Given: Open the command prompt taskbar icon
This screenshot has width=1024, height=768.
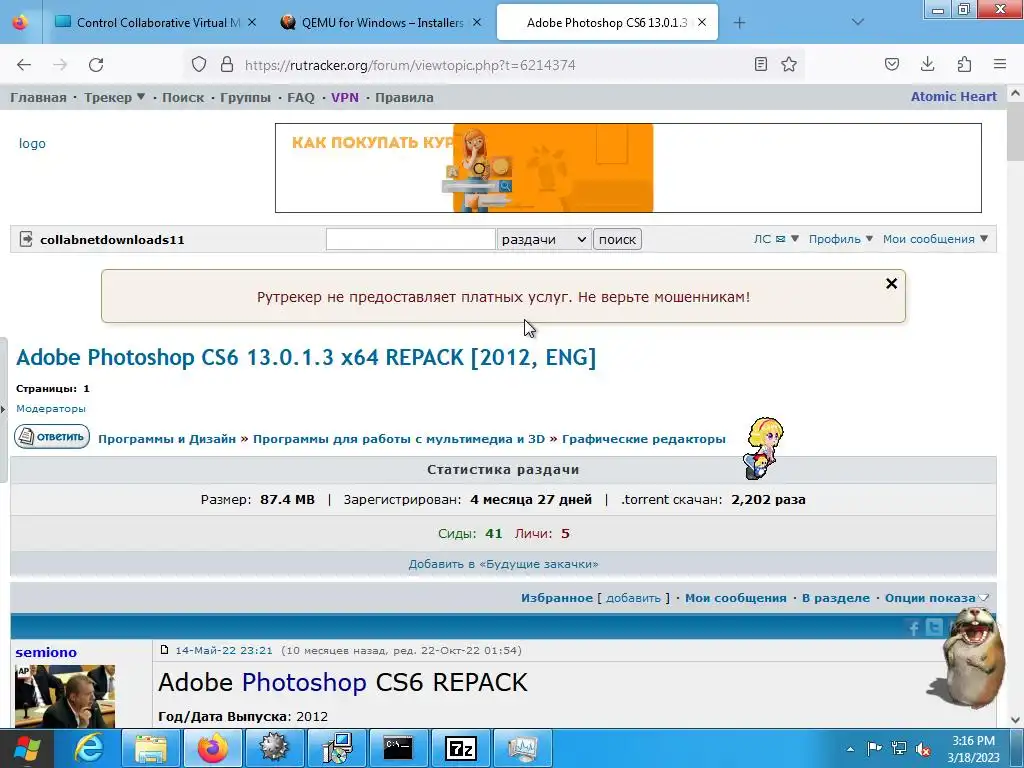Looking at the screenshot, I should 398,748.
